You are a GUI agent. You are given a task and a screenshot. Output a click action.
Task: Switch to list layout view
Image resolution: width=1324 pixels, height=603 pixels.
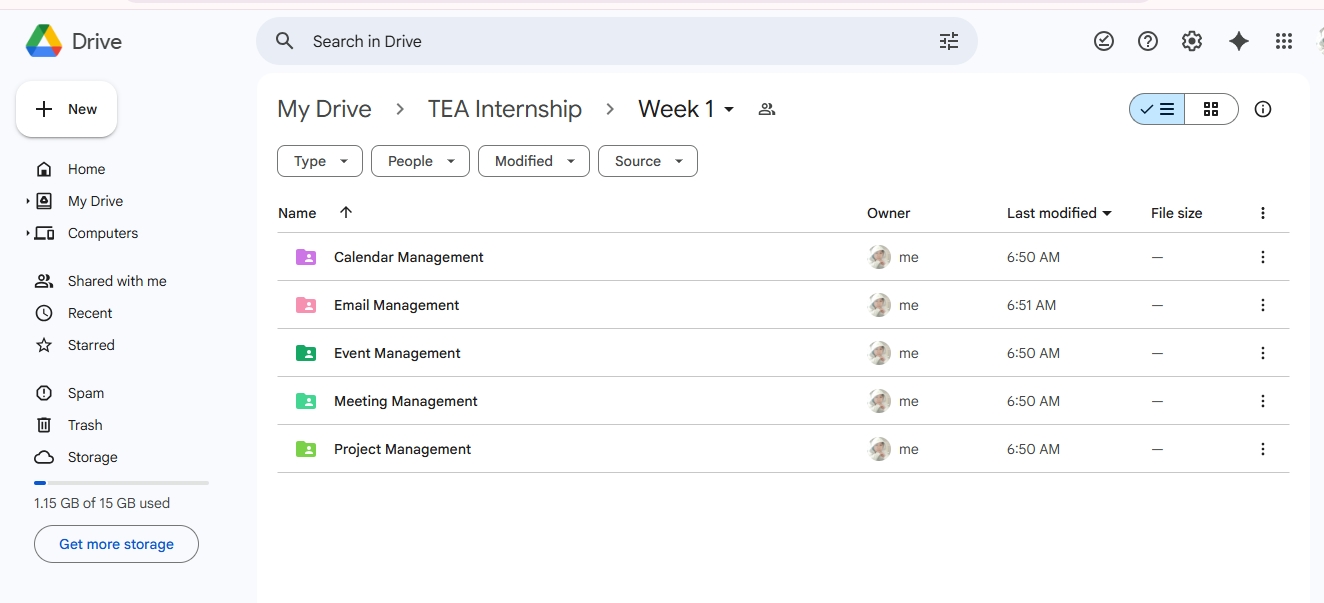pos(1158,109)
